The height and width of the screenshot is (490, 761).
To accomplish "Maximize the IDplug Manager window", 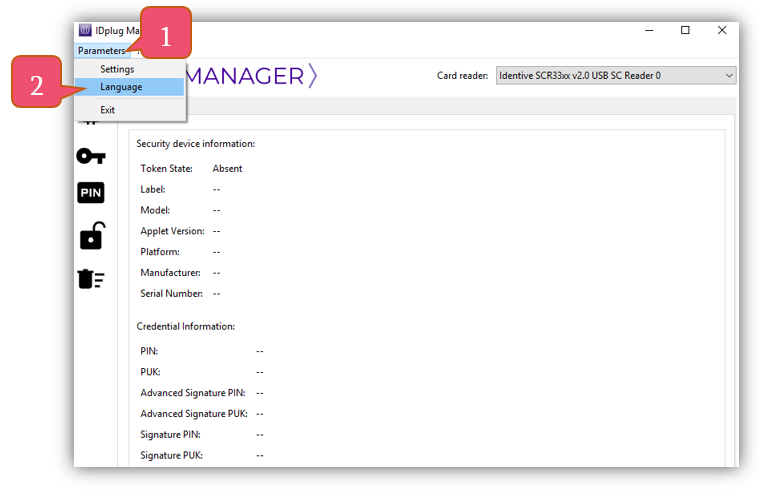I will point(685,31).
